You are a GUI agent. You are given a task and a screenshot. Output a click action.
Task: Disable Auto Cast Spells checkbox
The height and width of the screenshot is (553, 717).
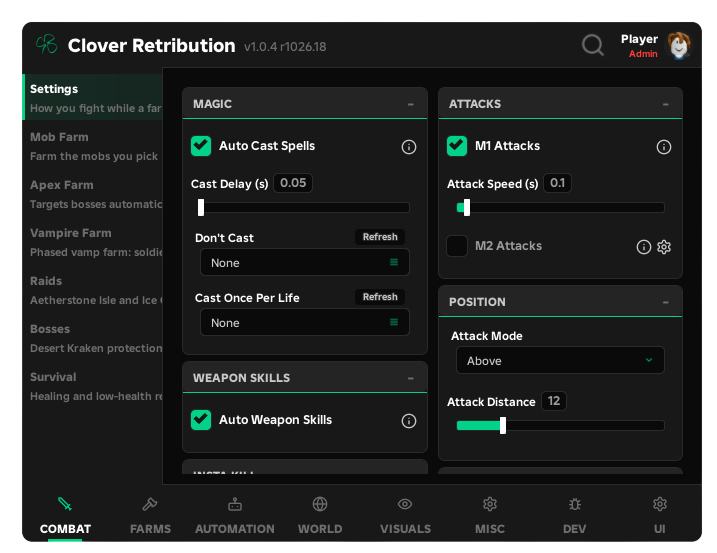201,146
